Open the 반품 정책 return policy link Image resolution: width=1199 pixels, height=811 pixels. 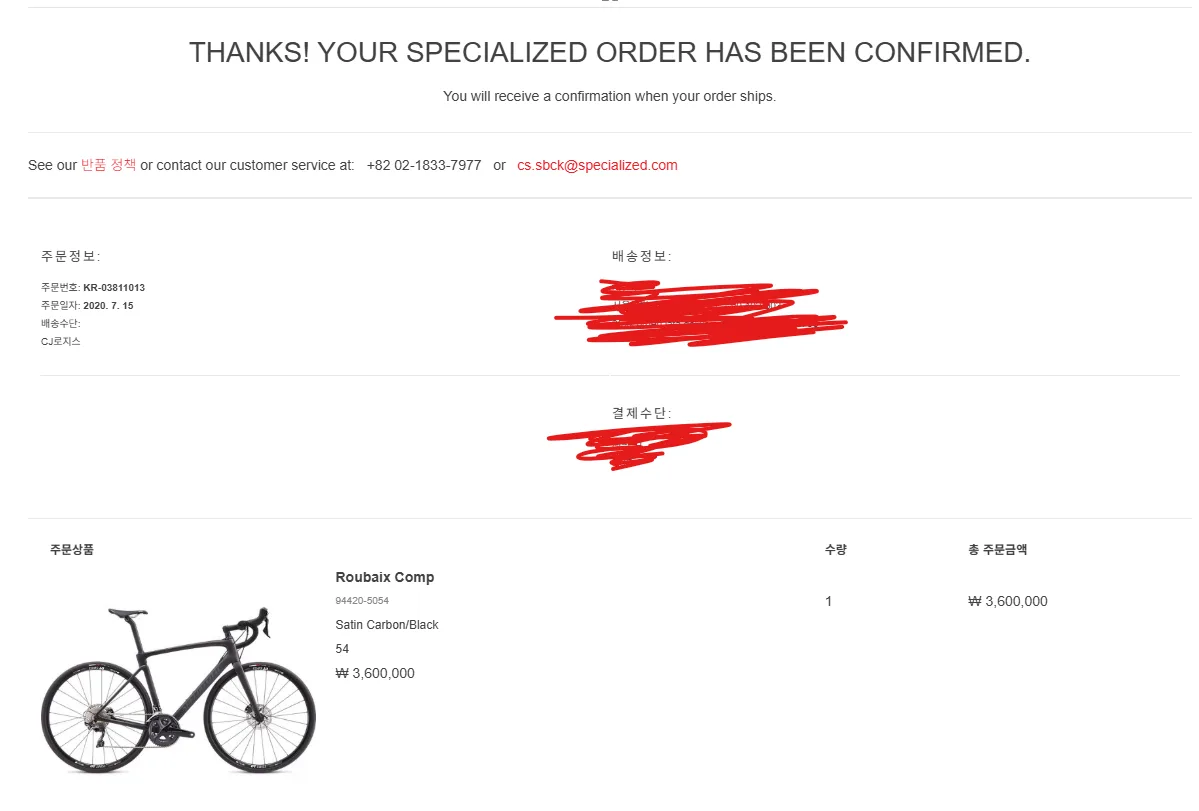(x=108, y=165)
